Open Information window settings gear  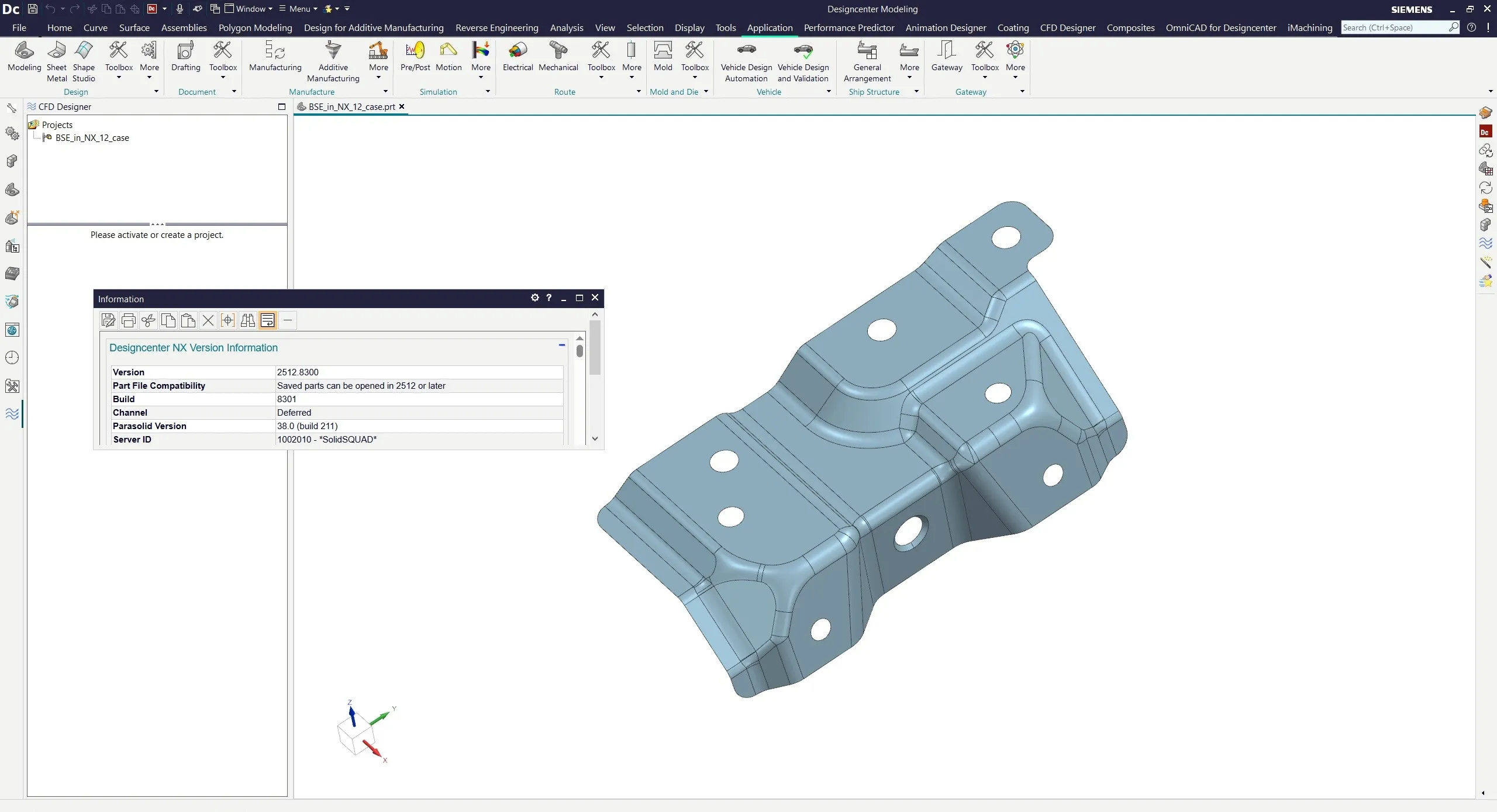click(534, 298)
